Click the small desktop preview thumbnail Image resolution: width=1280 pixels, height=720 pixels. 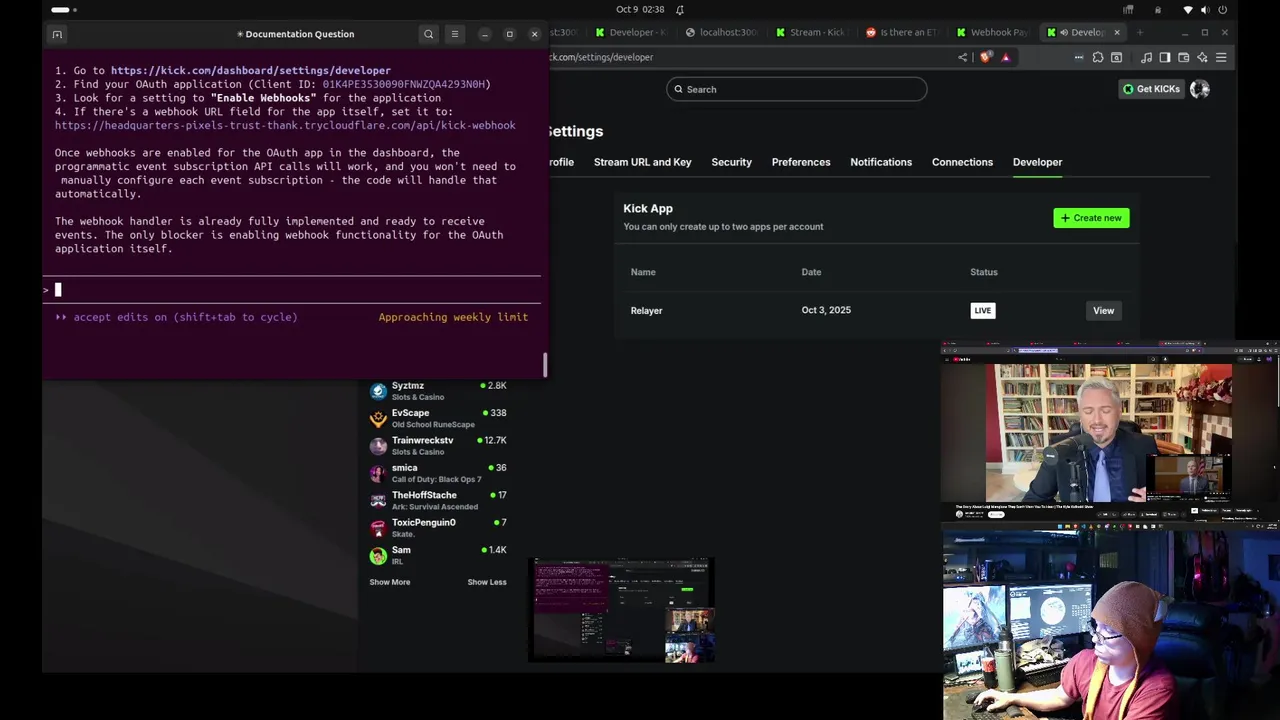click(621, 610)
